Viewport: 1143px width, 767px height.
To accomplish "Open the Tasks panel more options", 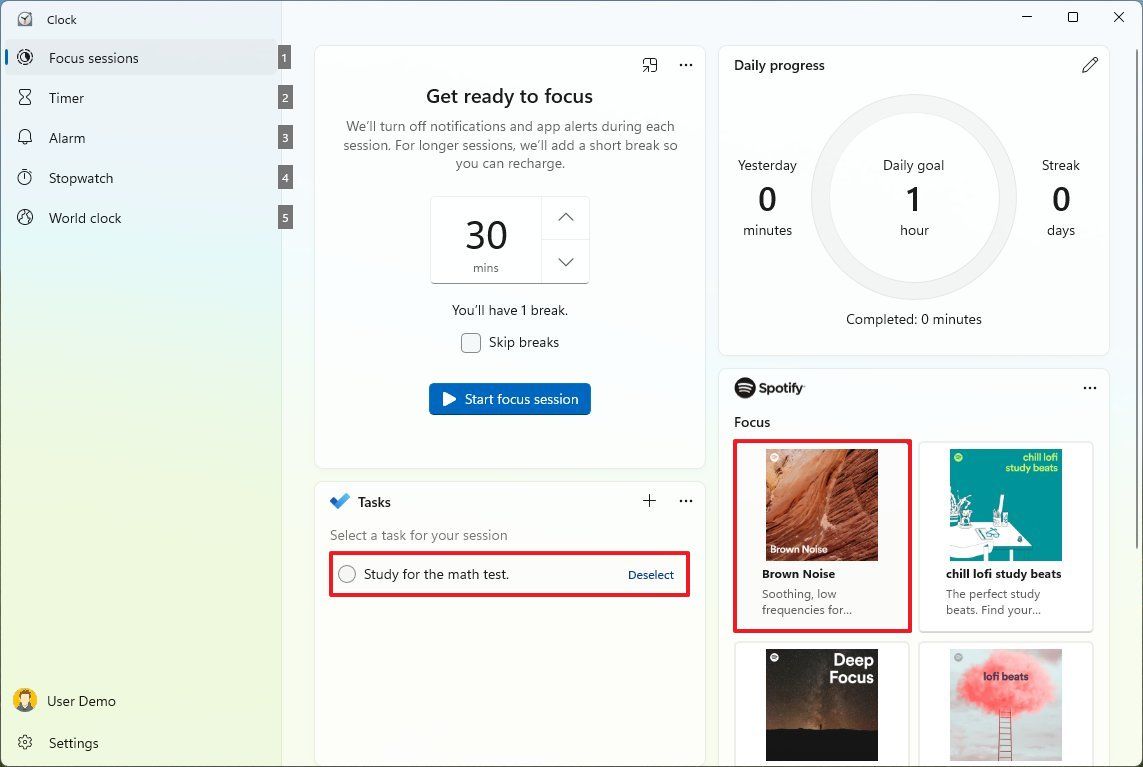I will (686, 501).
